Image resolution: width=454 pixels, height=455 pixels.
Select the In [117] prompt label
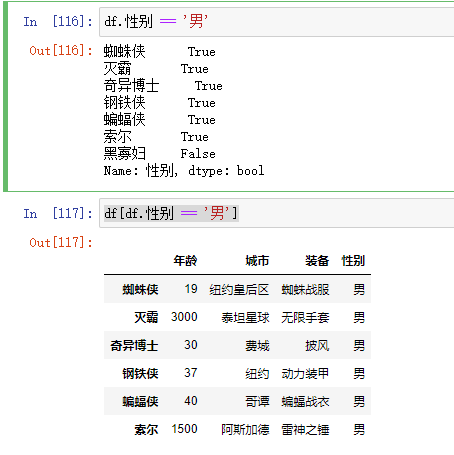(58, 213)
